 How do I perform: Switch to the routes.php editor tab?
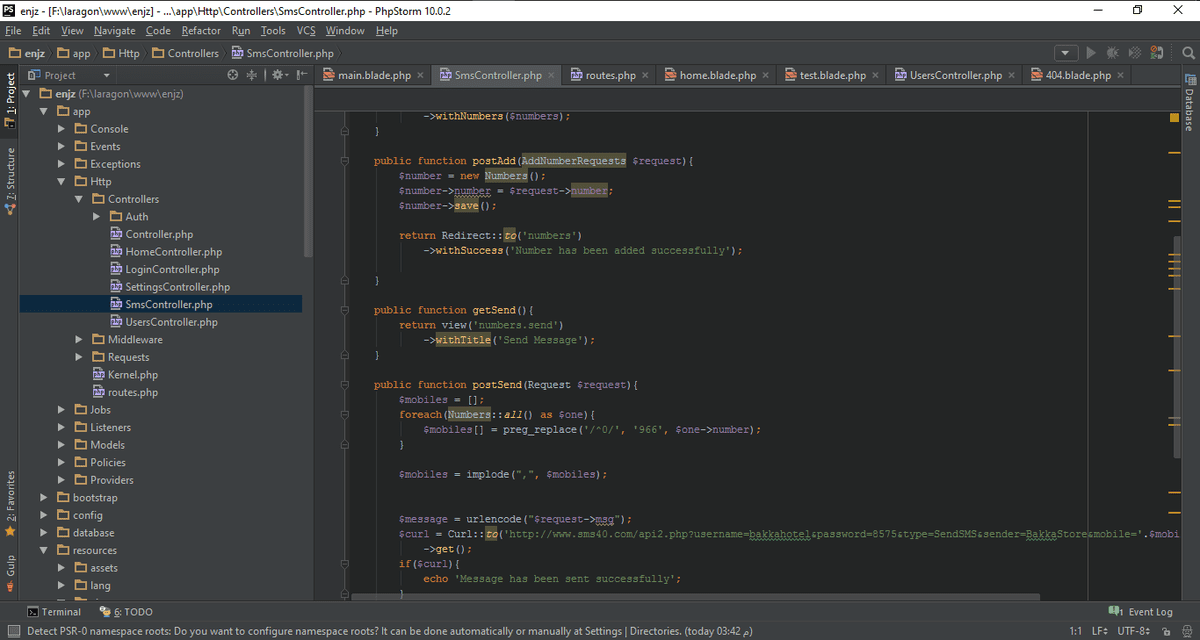point(610,75)
